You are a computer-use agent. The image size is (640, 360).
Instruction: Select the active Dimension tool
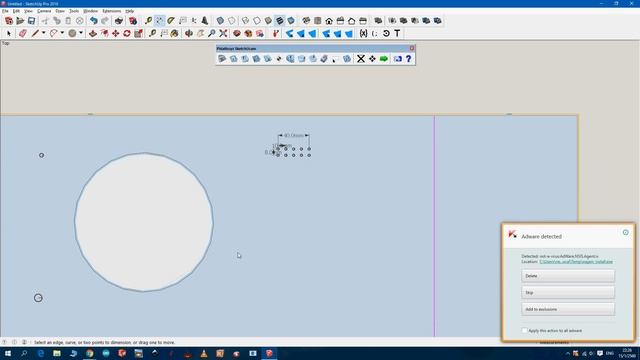pyautogui.click(x=160, y=21)
